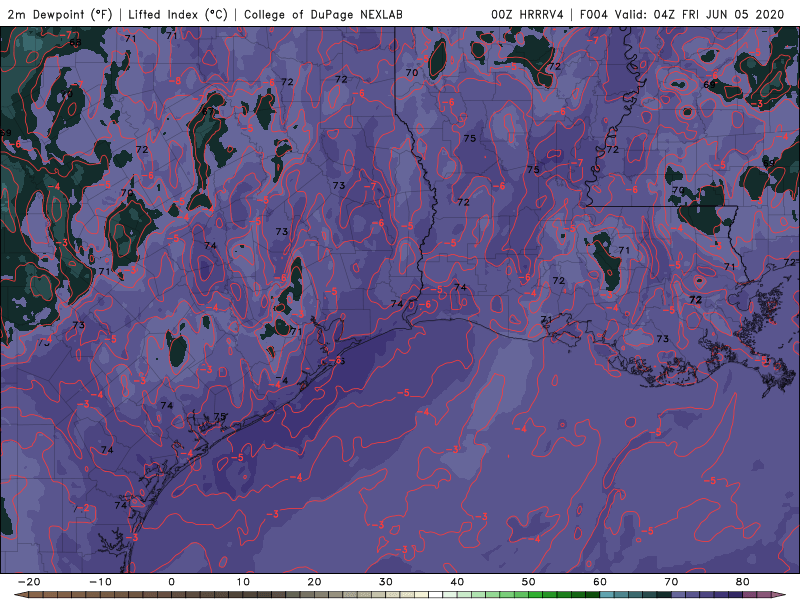Click the "67" dewpoint value on the map
Viewport: 800px width, 600px height.
coord(208,111)
